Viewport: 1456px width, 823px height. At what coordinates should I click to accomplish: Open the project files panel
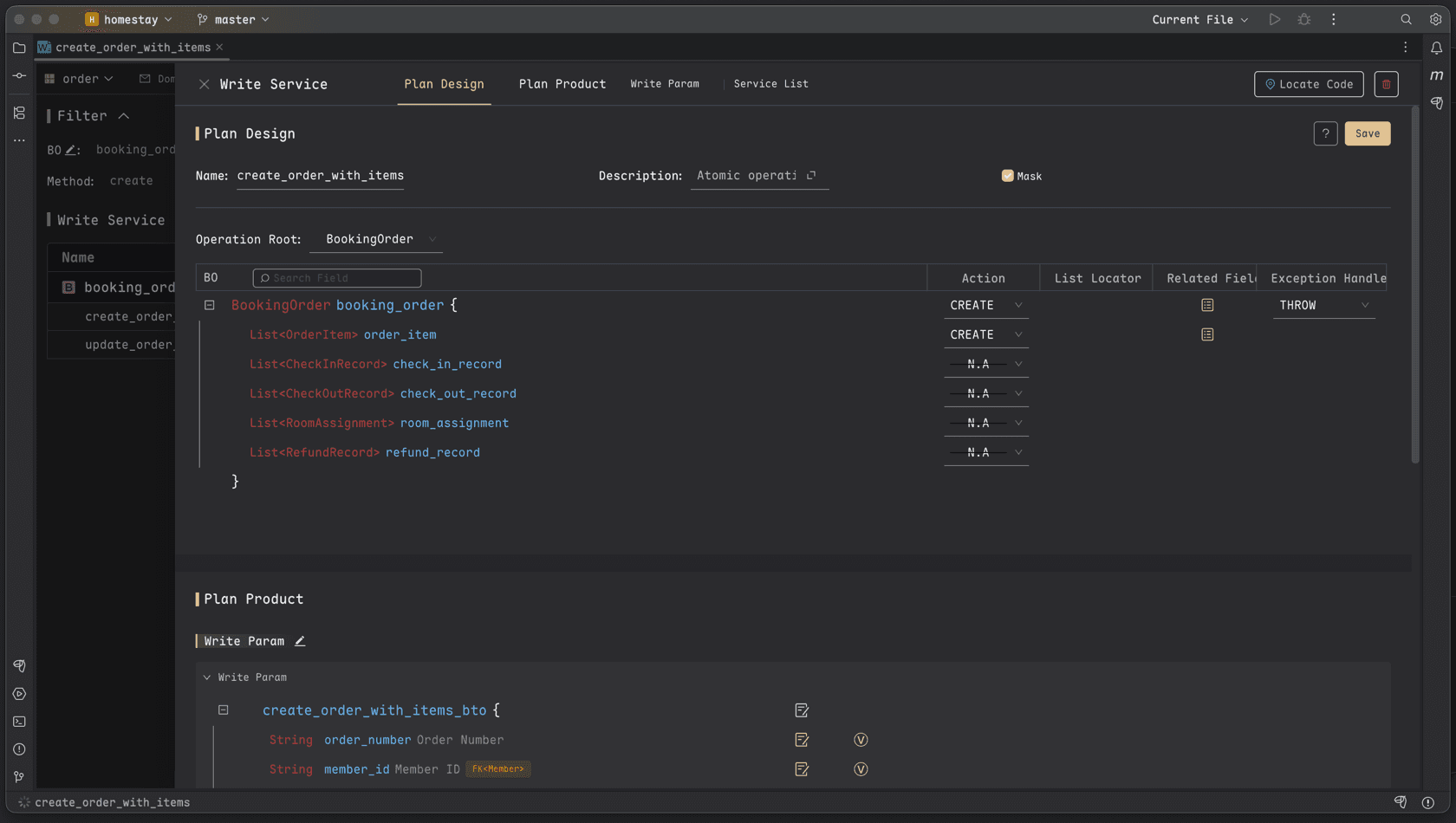(x=19, y=48)
